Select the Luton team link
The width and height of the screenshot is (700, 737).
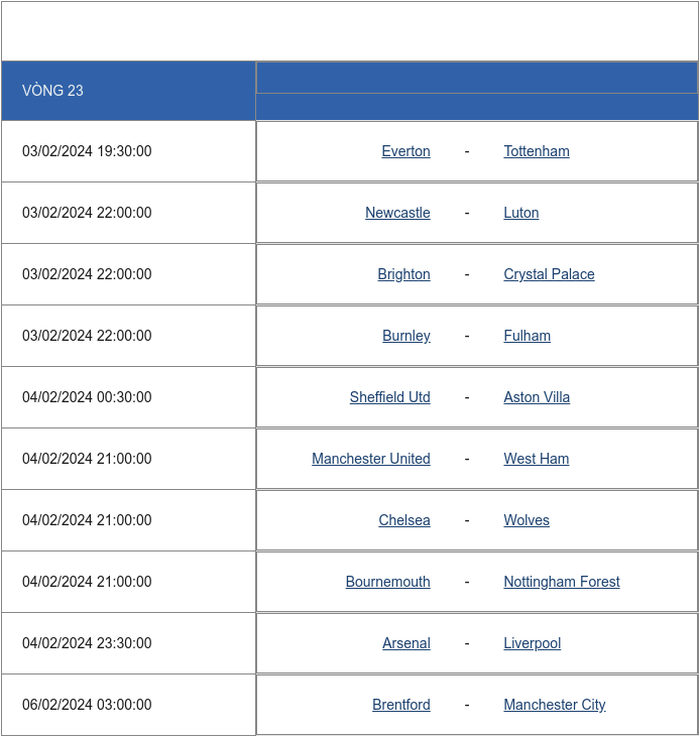pyautogui.click(x=521, y=213)
